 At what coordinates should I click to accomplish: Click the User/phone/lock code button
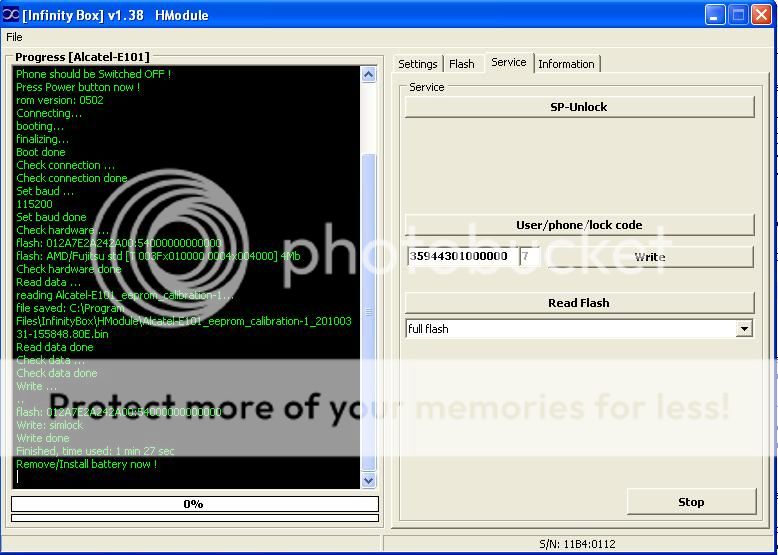pos(579,225)
